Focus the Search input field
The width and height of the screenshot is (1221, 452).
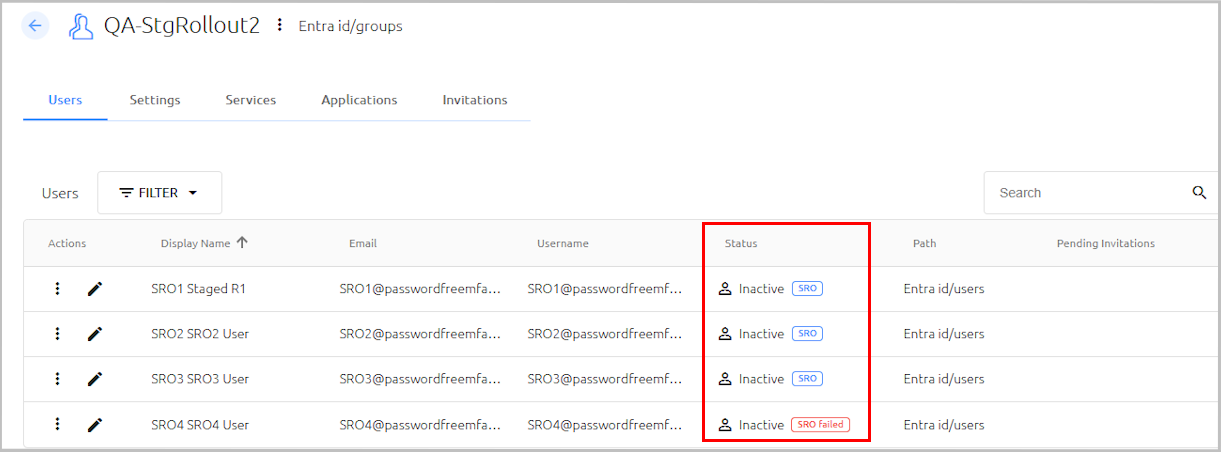1088,193
